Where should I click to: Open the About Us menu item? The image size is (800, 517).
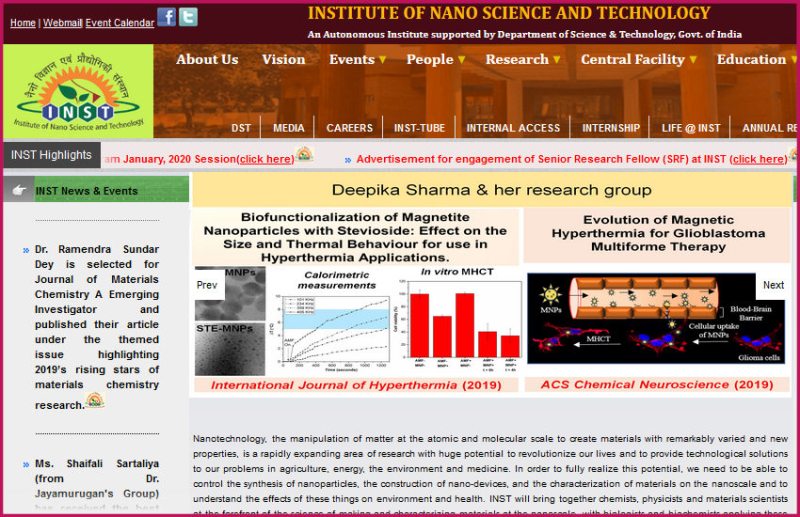207,60
